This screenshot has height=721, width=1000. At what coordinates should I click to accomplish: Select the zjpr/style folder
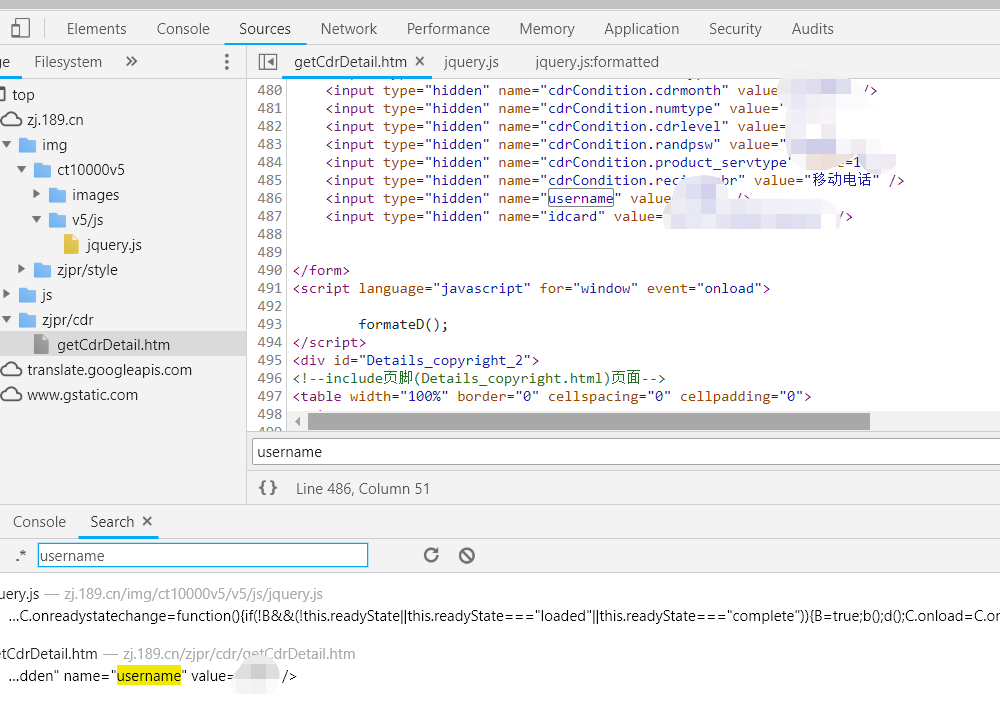tap(87, 270)
